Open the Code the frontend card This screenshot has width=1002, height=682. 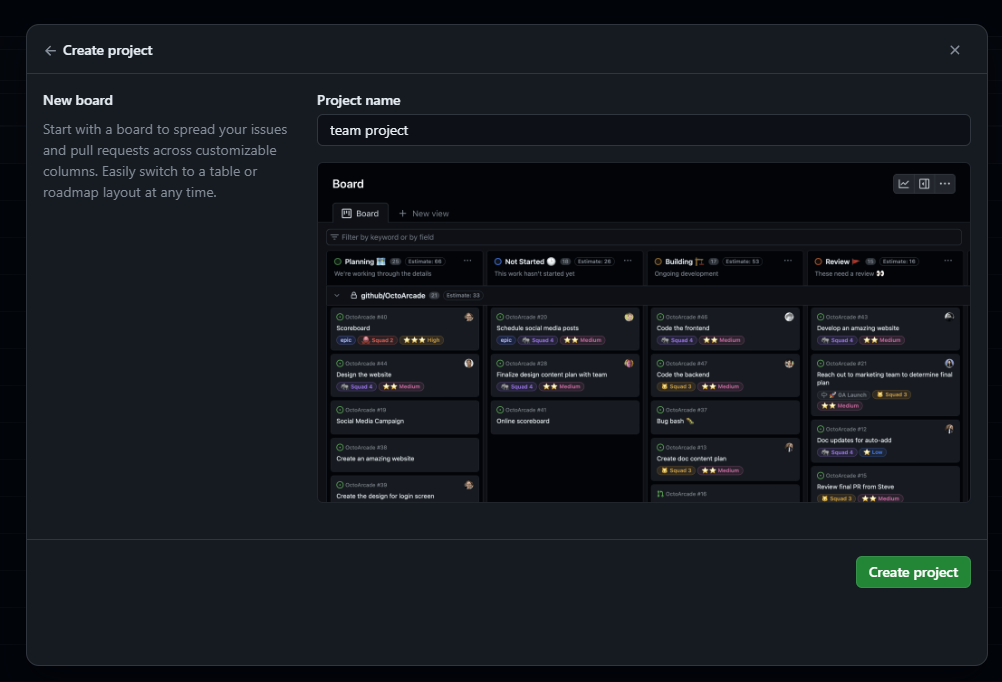click(725, 329)
